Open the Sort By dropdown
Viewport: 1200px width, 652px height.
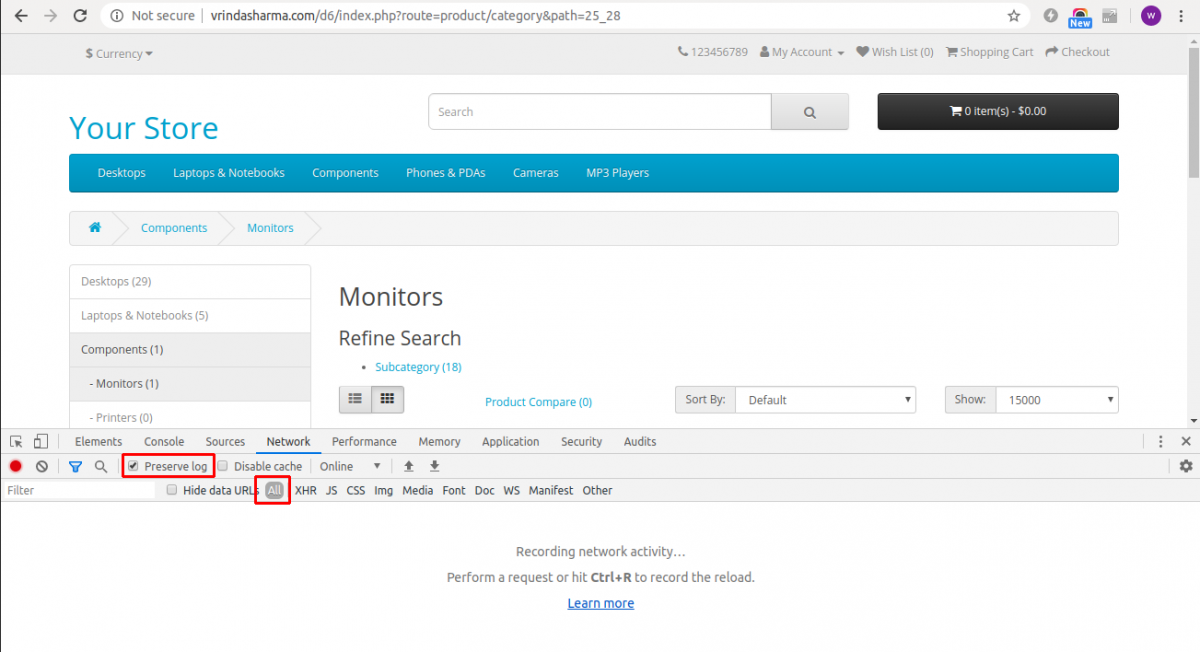point(825,399)
